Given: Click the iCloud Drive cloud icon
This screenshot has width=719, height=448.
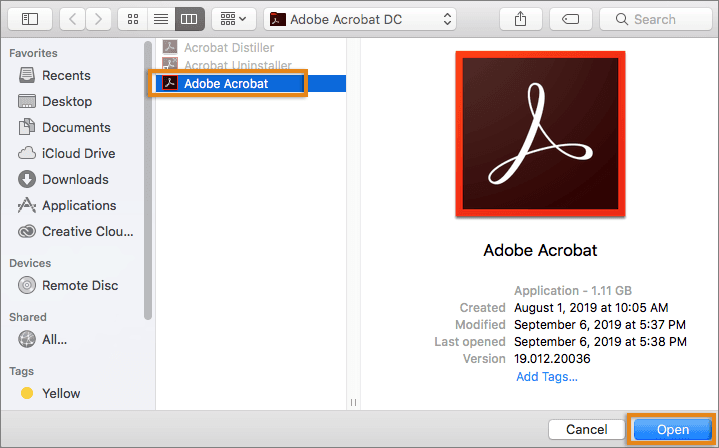Looking at the screenshot, I should [x=27, y=153].
